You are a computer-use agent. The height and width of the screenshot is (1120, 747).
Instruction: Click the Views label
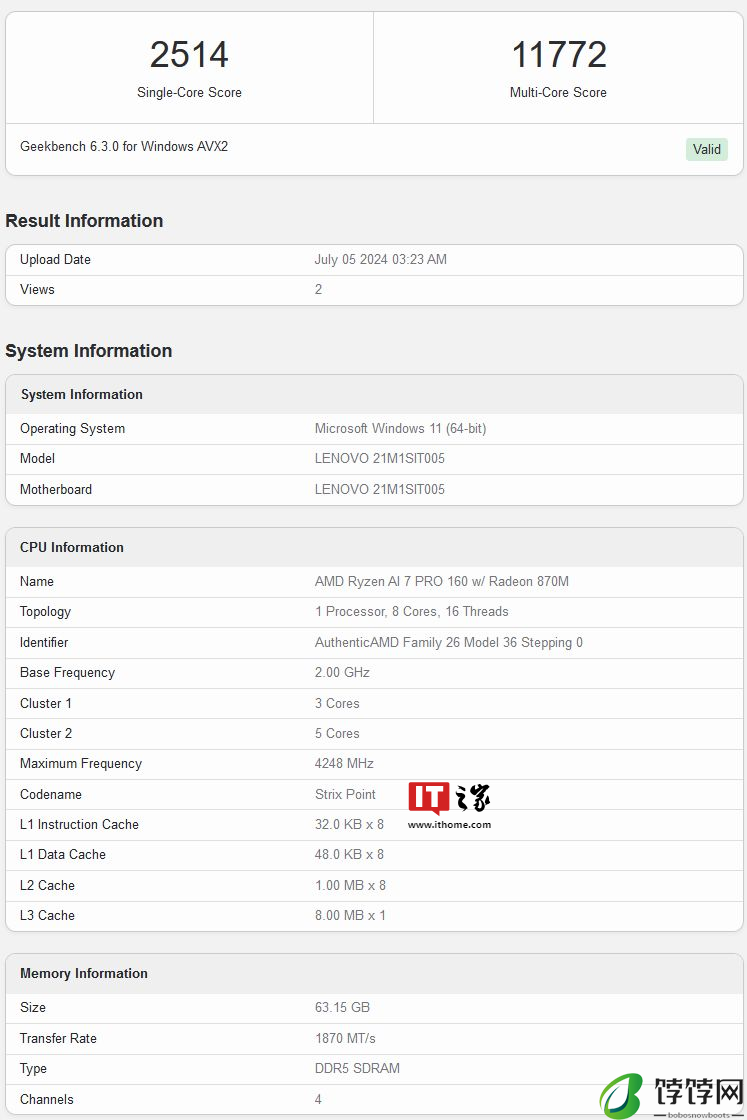click(37, 289)
